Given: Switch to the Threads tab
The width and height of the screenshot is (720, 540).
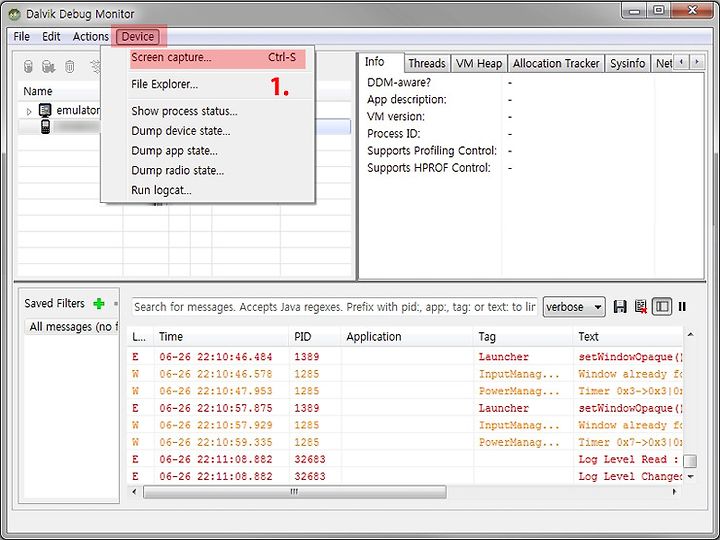Looking at the screenshot, I should pos(427,63).
